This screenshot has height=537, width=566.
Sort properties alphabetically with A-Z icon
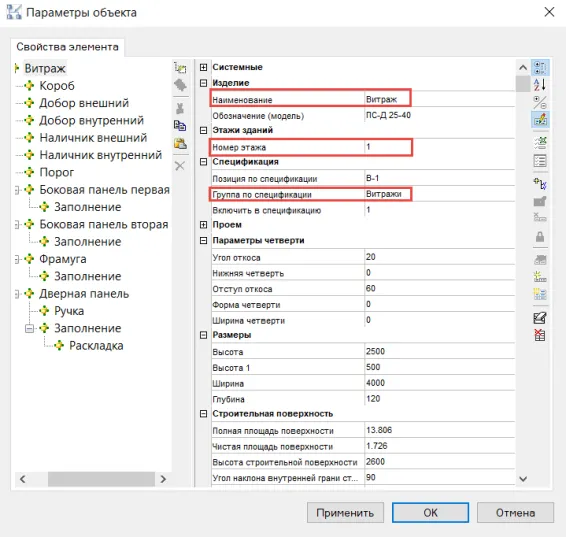coord(540,85)
